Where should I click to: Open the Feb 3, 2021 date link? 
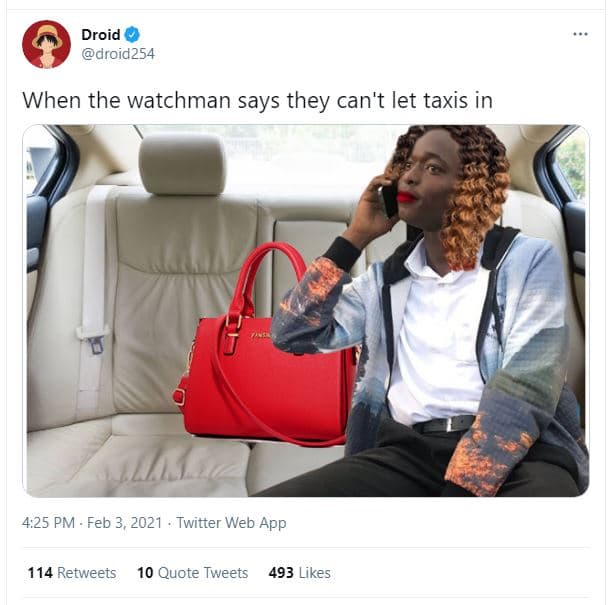(124, 522)
